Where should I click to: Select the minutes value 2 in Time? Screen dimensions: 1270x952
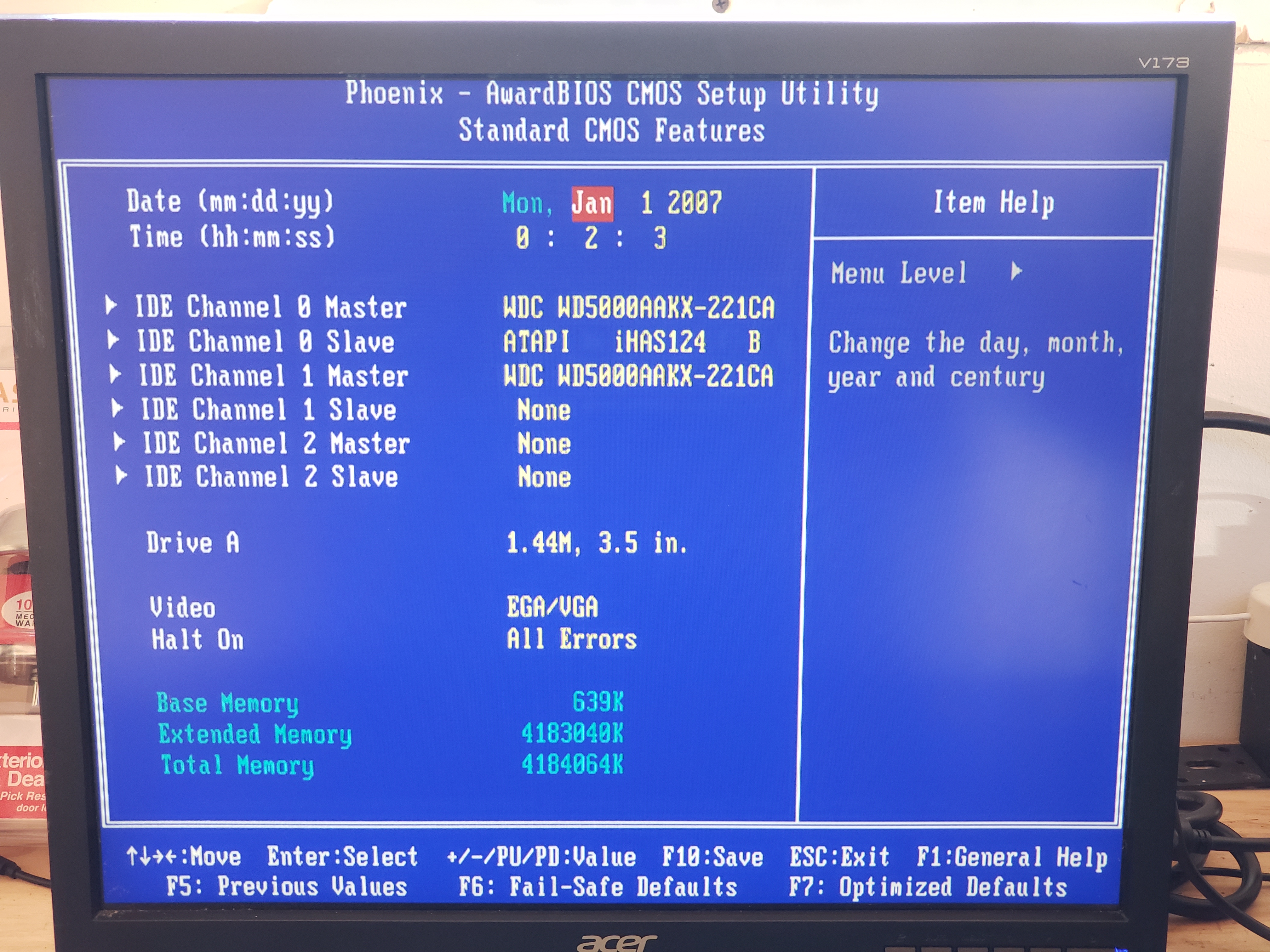(591, 238)
